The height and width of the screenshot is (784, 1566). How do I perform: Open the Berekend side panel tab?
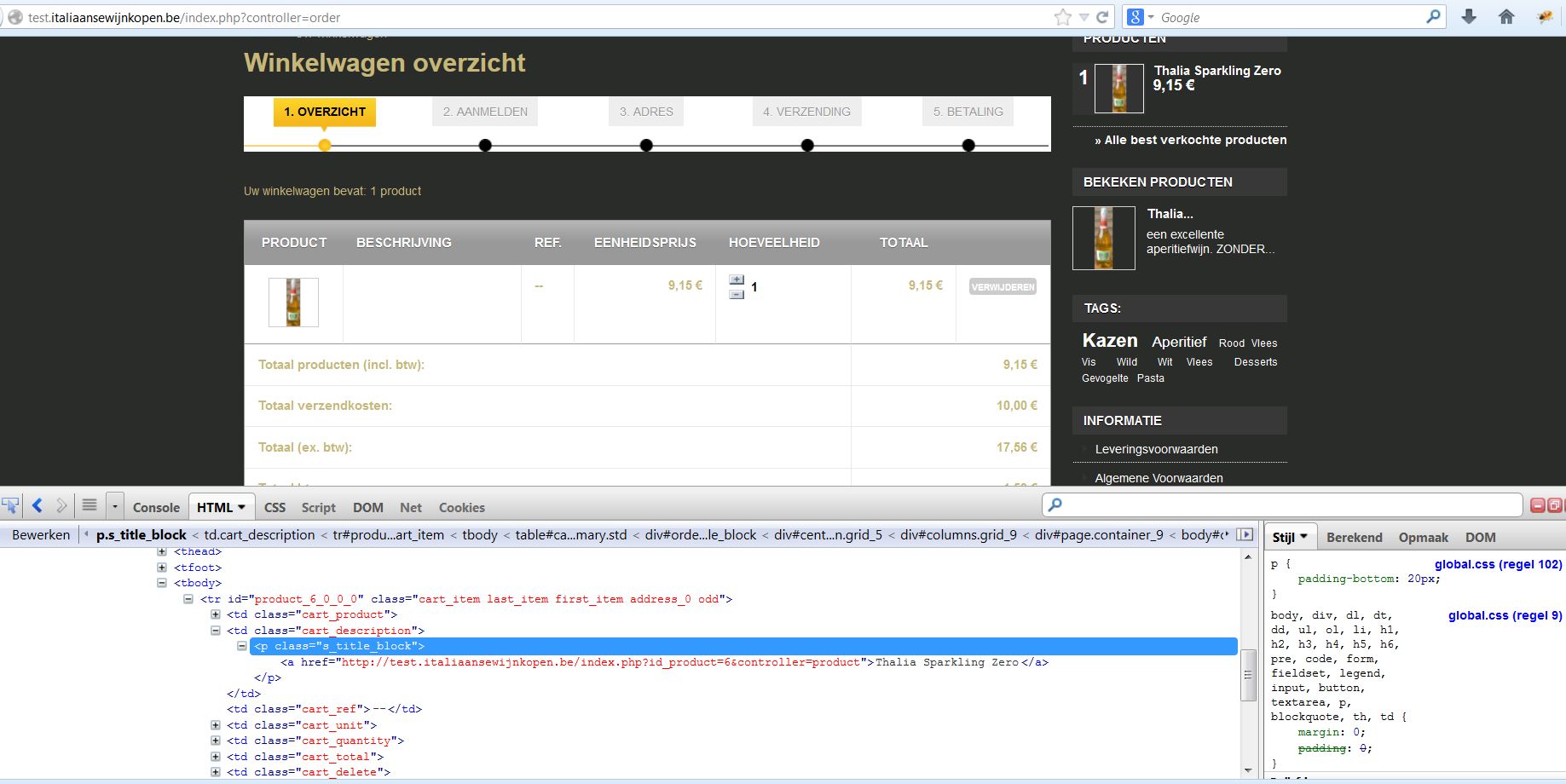click(x=1355, y=537)
